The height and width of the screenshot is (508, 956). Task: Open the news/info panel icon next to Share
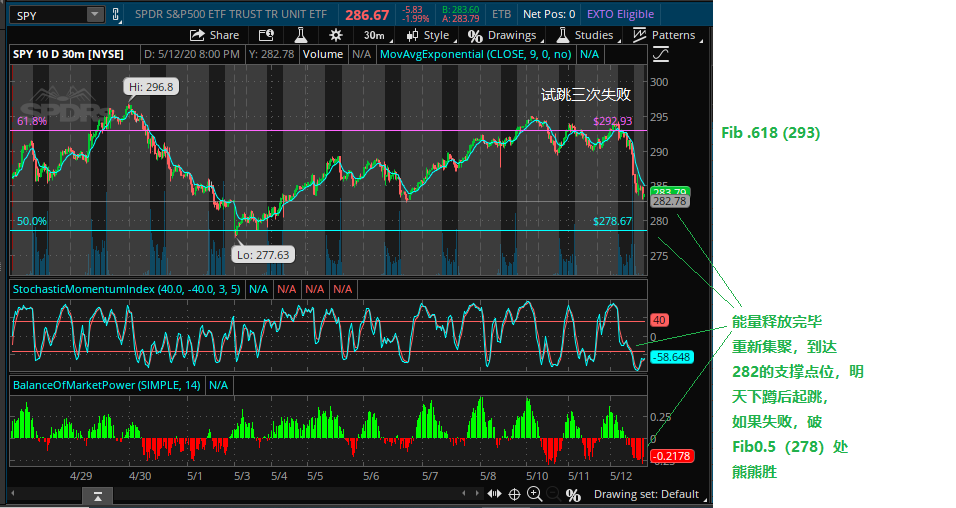pyautogui.click(x=266, y=35)
